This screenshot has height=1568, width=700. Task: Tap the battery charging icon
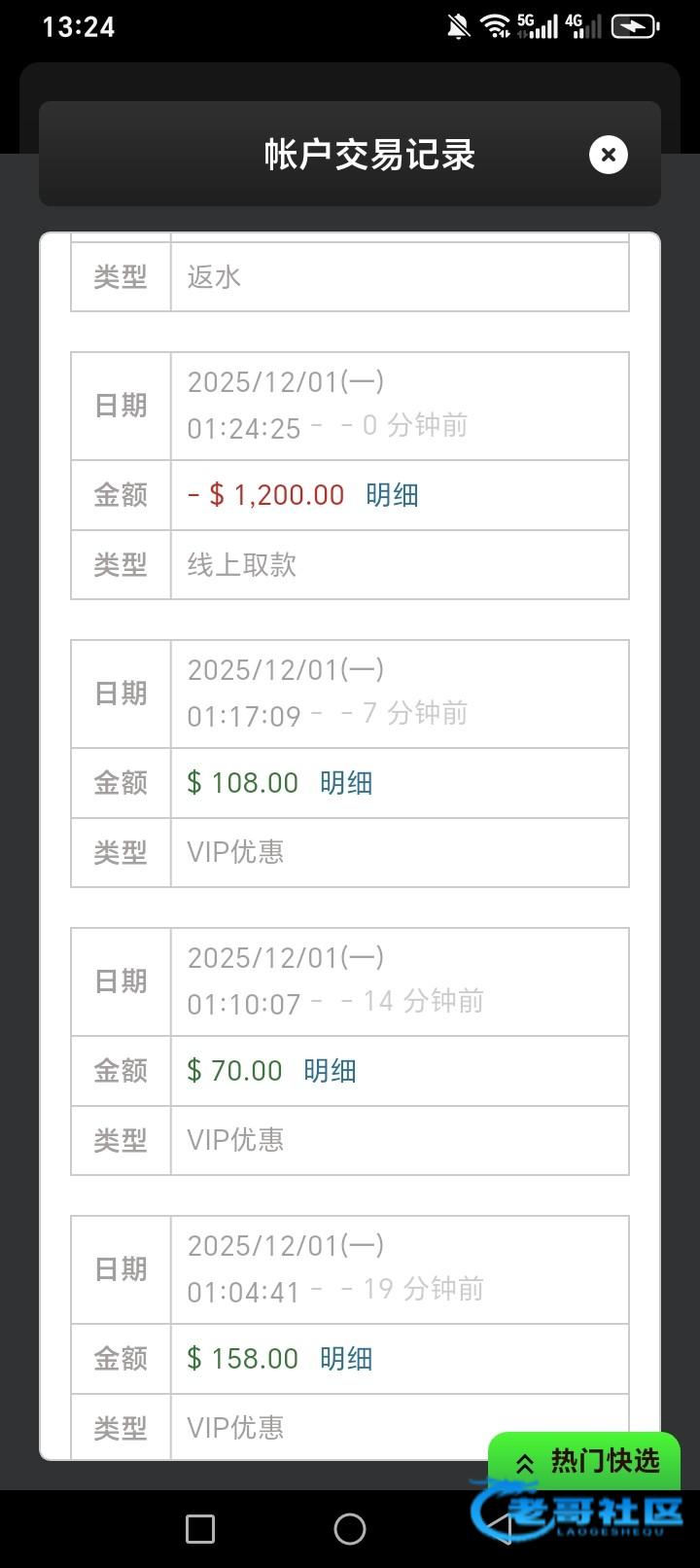click(x=635, y=26)
